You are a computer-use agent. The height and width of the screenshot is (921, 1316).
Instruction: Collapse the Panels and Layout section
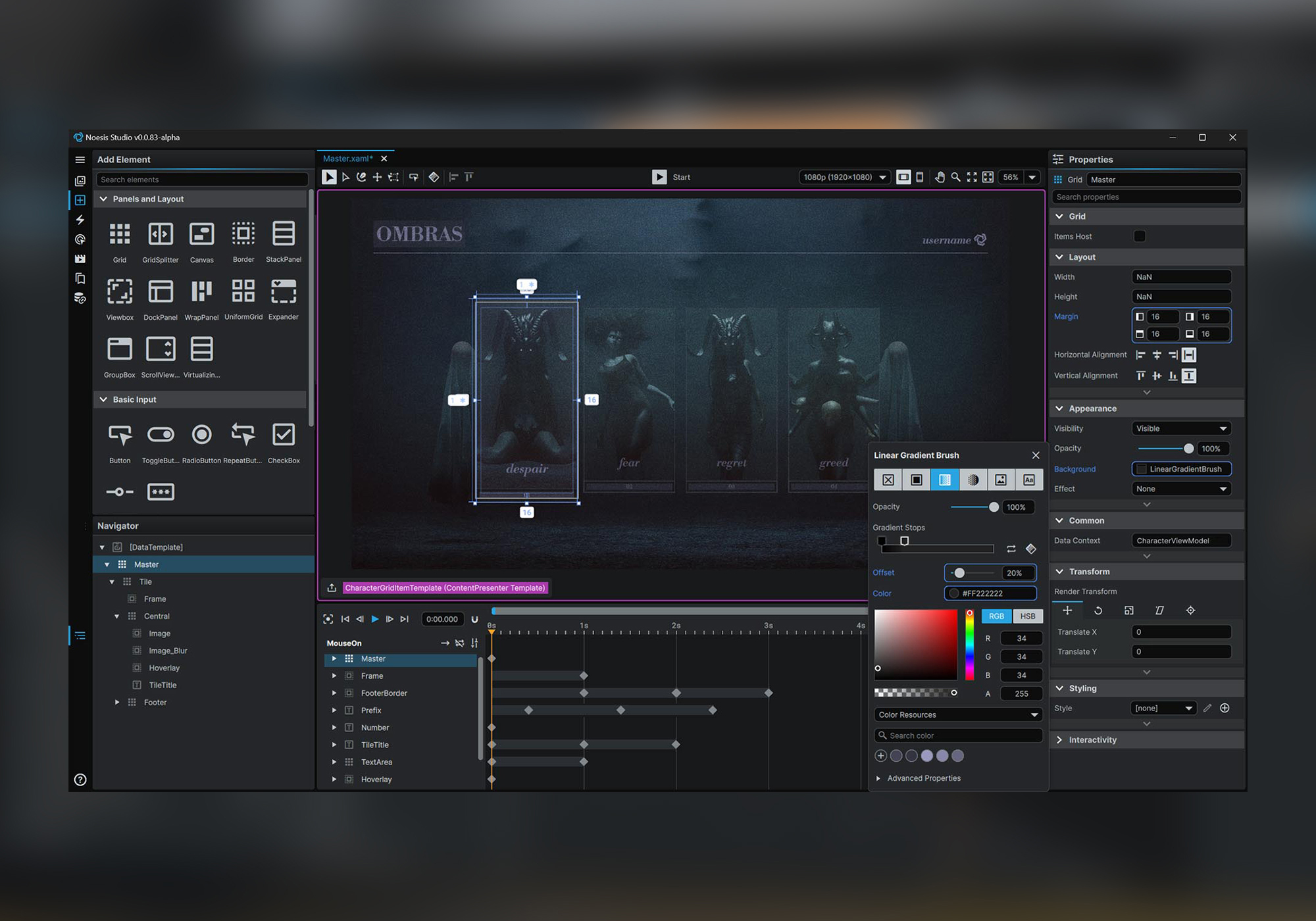pyautogui.click(x=103, y=199)
